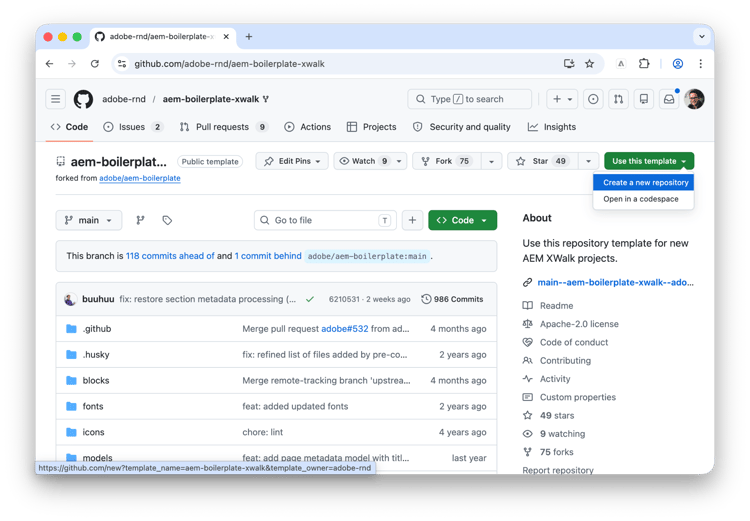Select Open in a codespace
This screenshot has height=521, width=750.
tap(643, 199)
